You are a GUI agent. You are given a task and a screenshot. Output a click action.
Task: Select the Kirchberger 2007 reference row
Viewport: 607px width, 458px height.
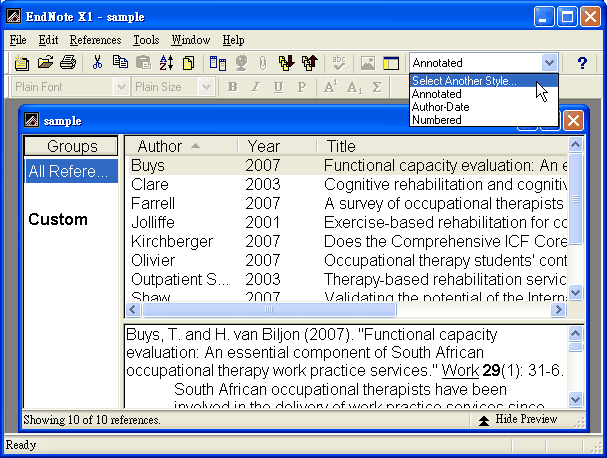[x=348, y=241]
